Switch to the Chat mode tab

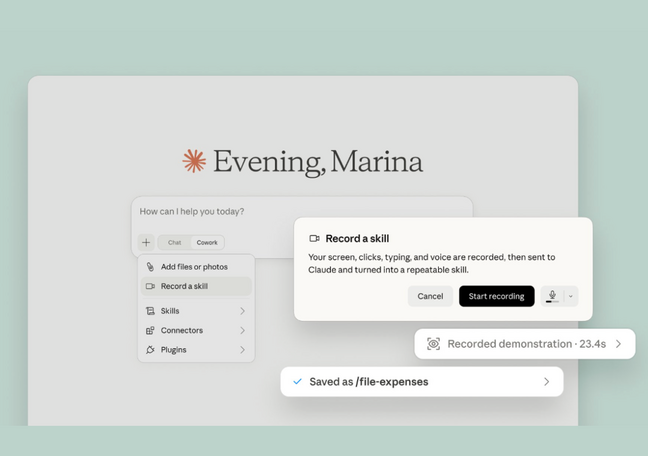pos(174,242)
